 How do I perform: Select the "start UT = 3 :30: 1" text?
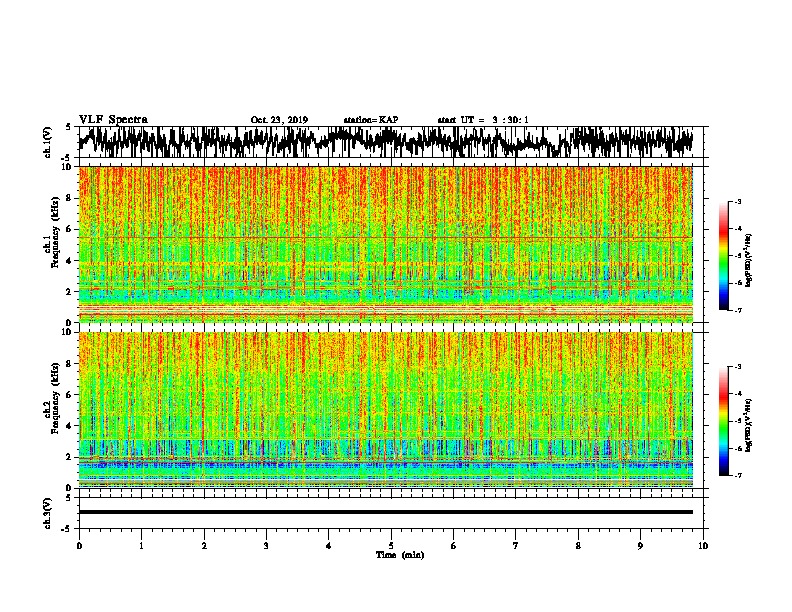point(483,120)
